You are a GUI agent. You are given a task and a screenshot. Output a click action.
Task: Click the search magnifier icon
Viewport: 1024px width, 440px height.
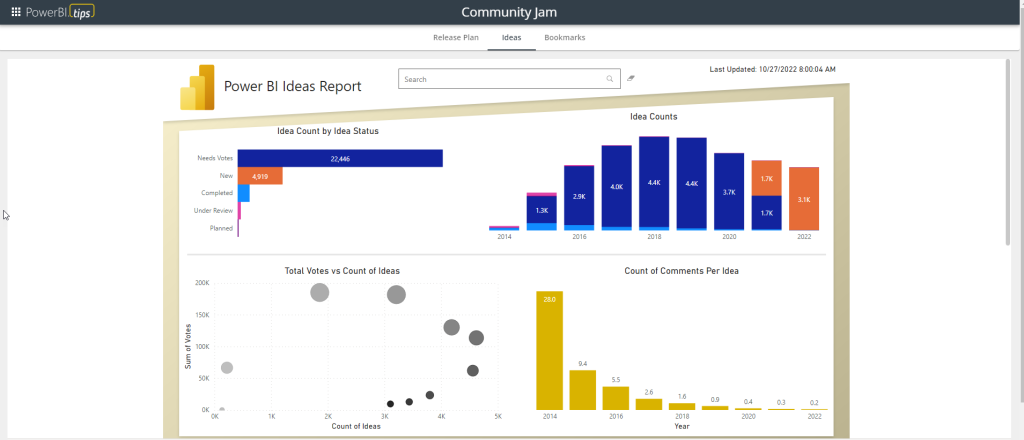pyautogui.click(x=610, y=79)
